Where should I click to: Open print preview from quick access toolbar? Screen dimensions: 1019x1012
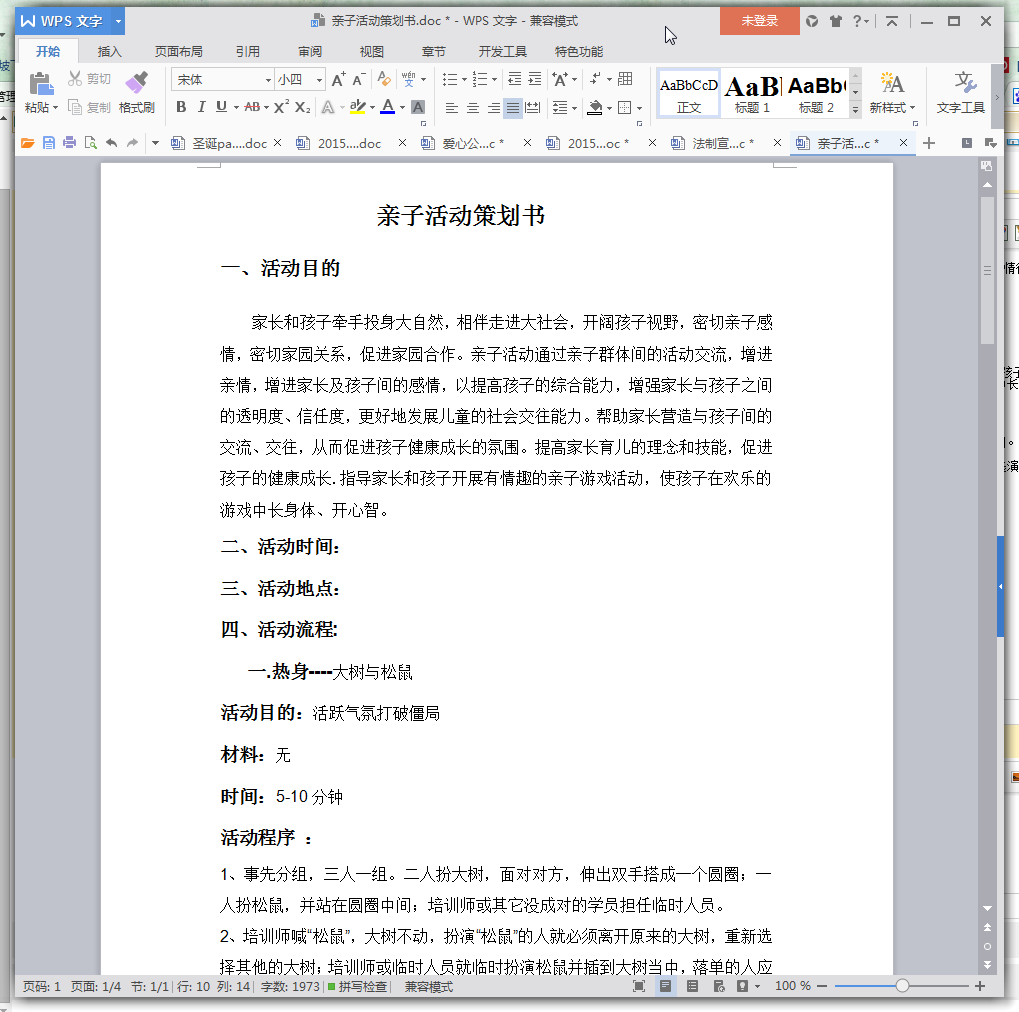pos(90,143)
